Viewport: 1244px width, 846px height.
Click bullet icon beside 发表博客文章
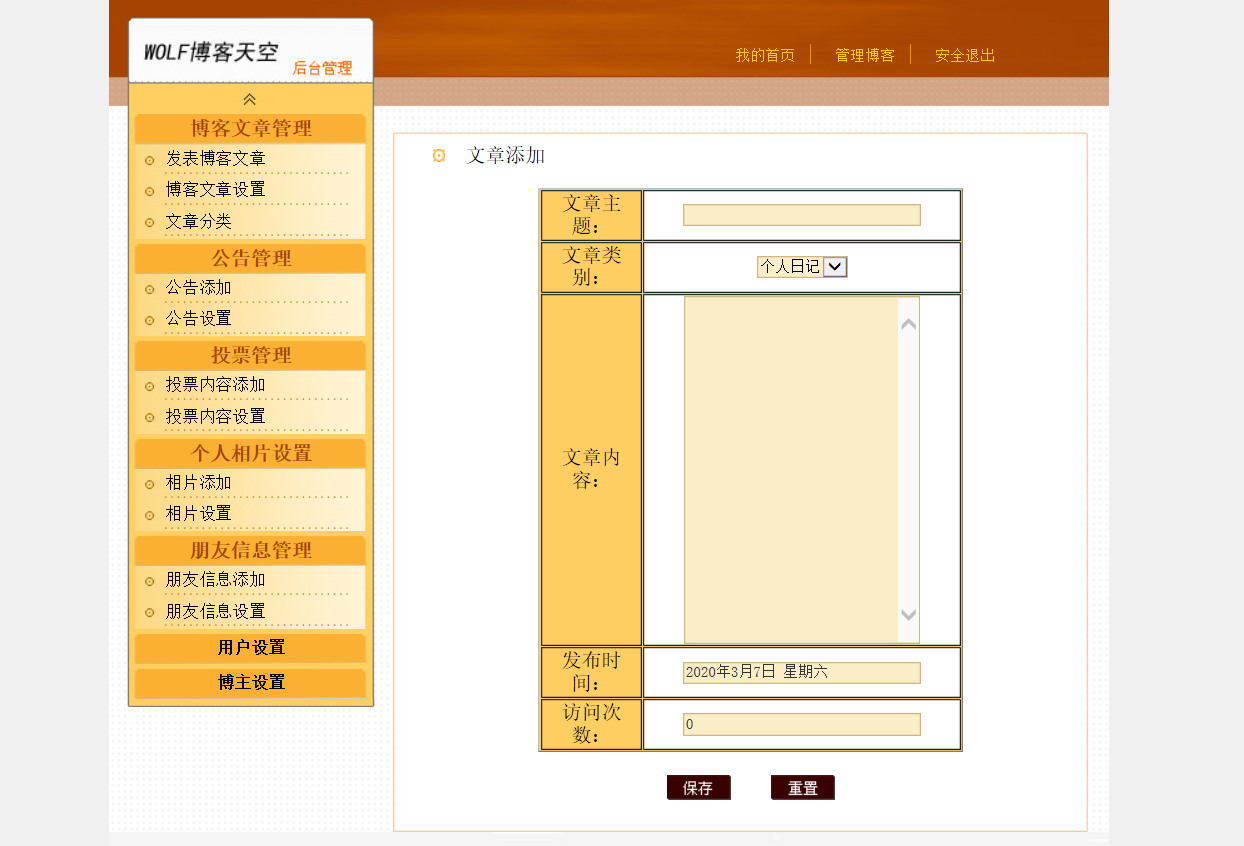(149, 160)
